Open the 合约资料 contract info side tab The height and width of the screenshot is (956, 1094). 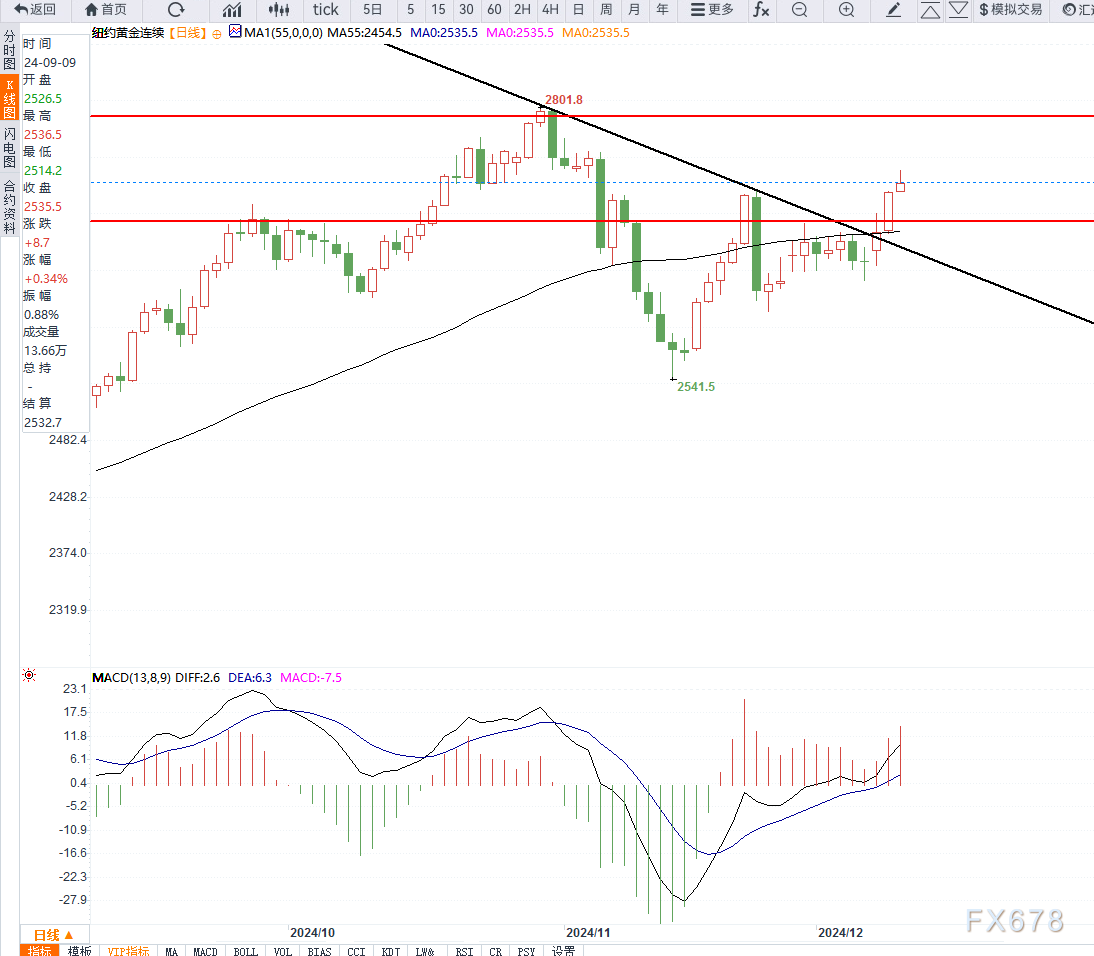(9, 206)
